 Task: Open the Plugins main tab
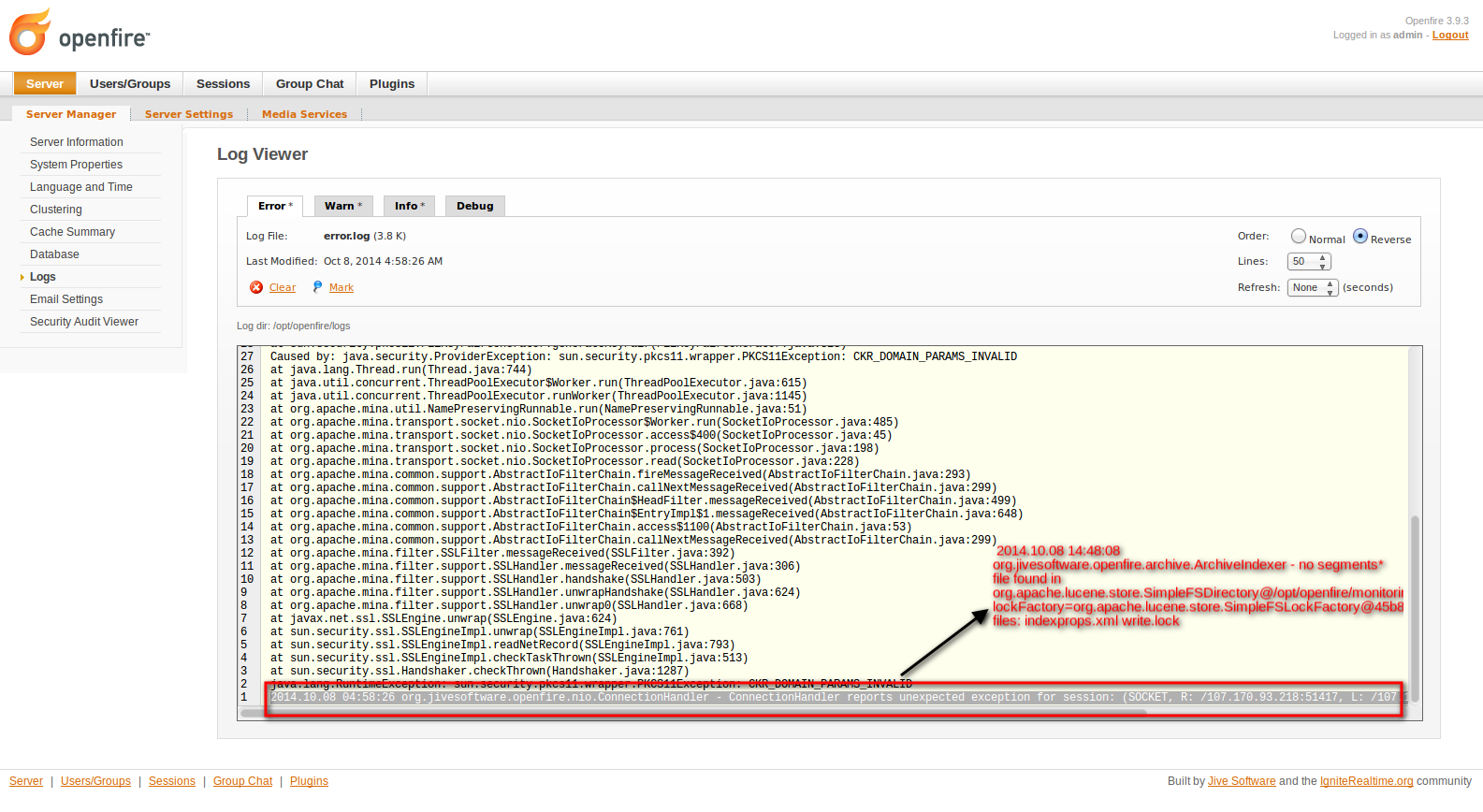coord(392,84)
